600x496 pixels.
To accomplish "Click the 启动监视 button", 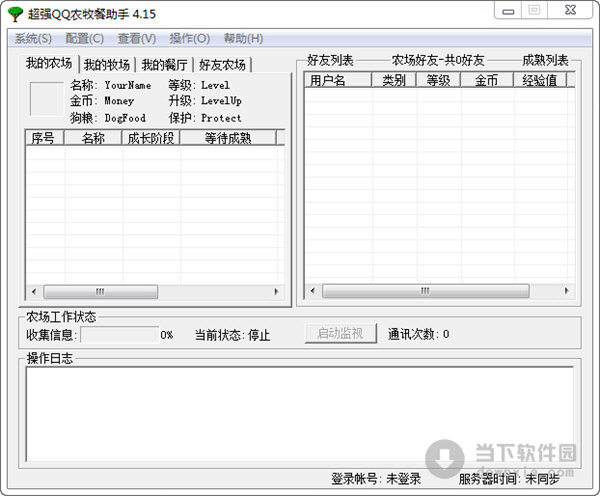I will point(341,333).
